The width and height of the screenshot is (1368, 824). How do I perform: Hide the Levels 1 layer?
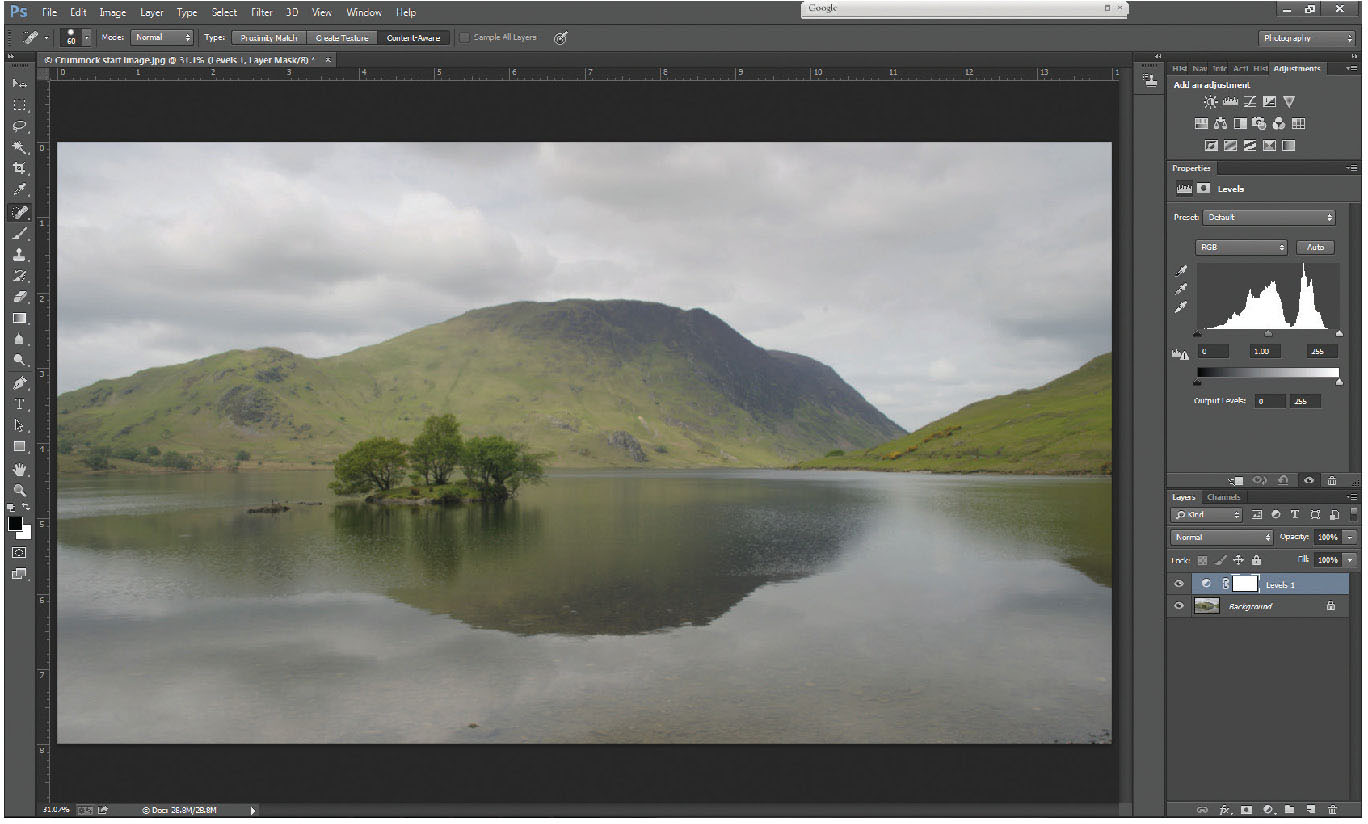click(1179, 584)
